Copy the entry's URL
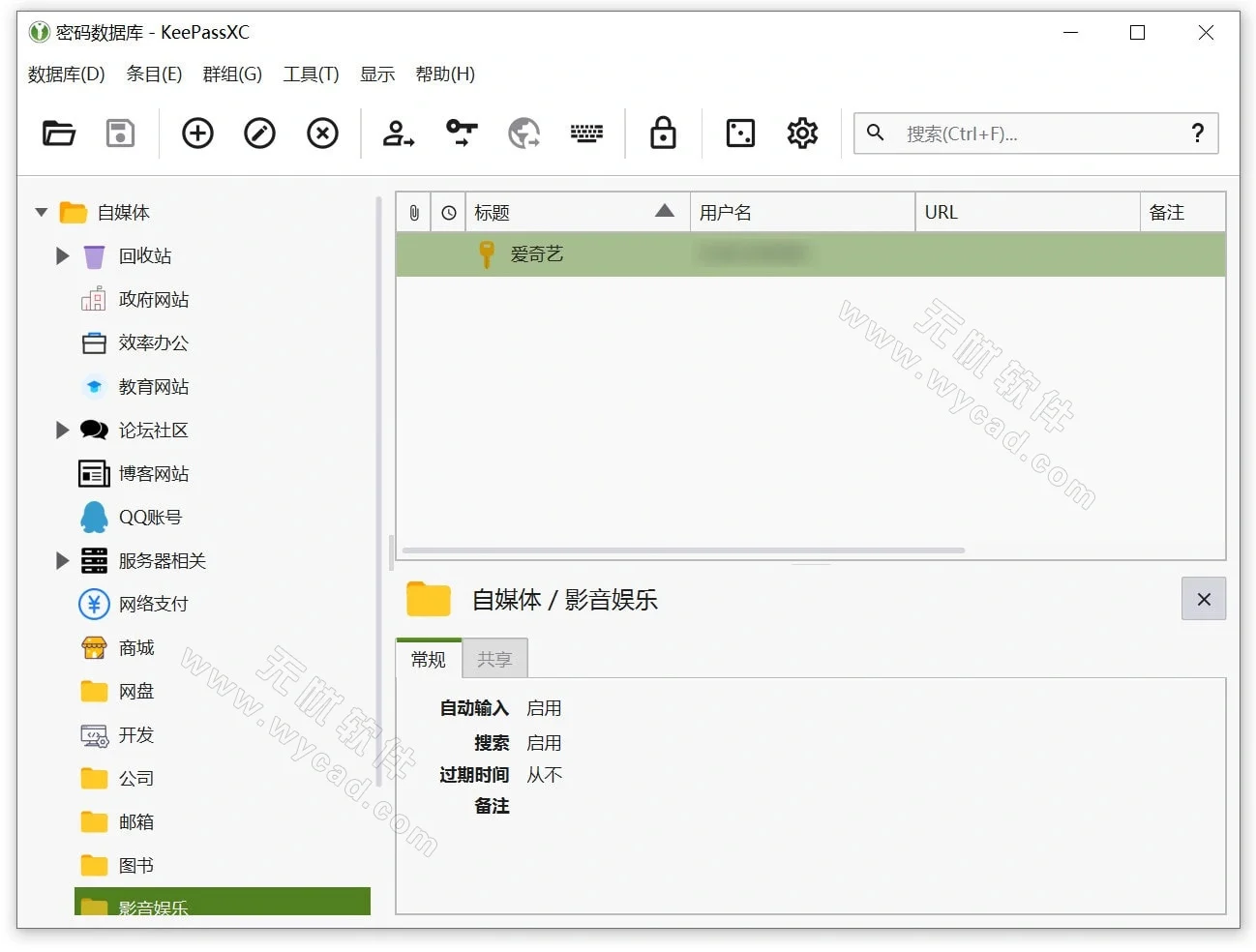 [x=523, y=134]
